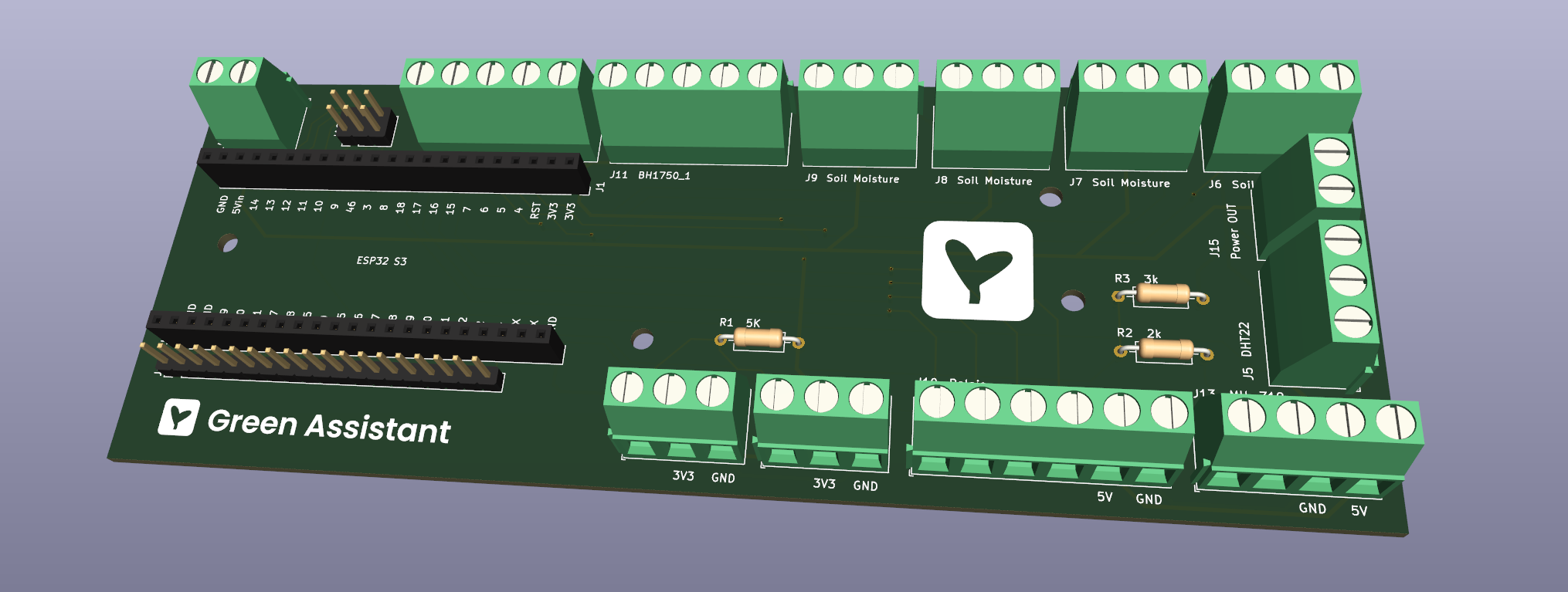This screenshot has height=592, width=1568.
Task: Click the small sprout icon beside Green Assistant
Action: click(179, 418)
